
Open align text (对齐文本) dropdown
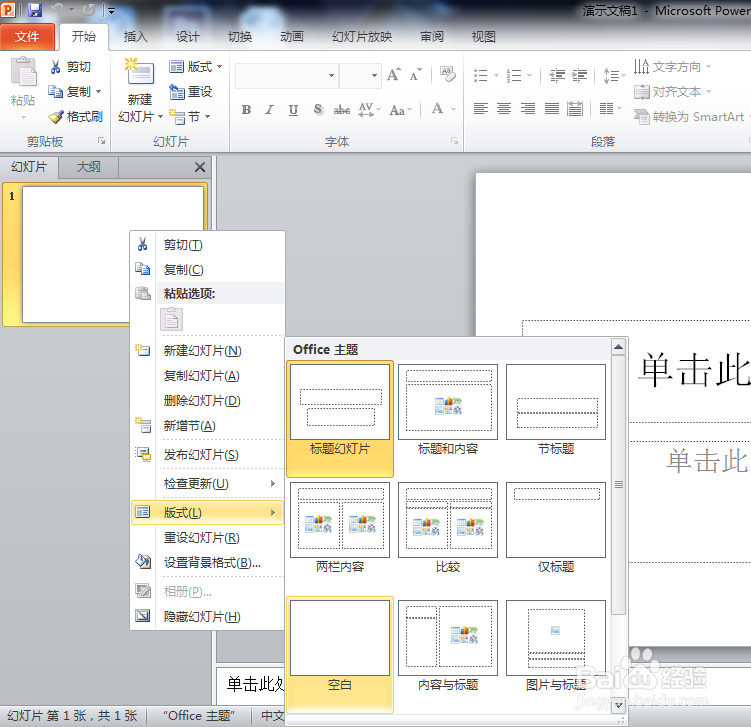(672, 91)
